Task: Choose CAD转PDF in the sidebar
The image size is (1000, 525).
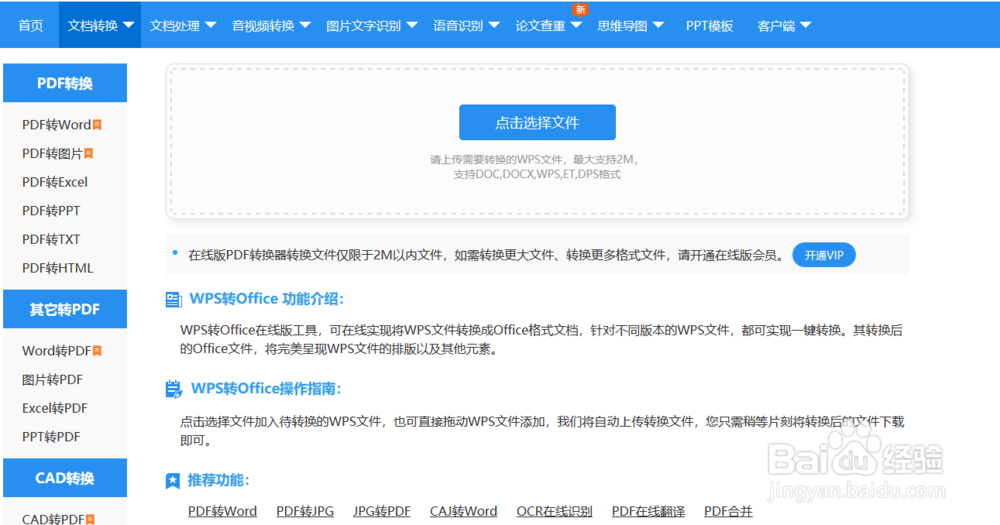Action: click(53, 519)
